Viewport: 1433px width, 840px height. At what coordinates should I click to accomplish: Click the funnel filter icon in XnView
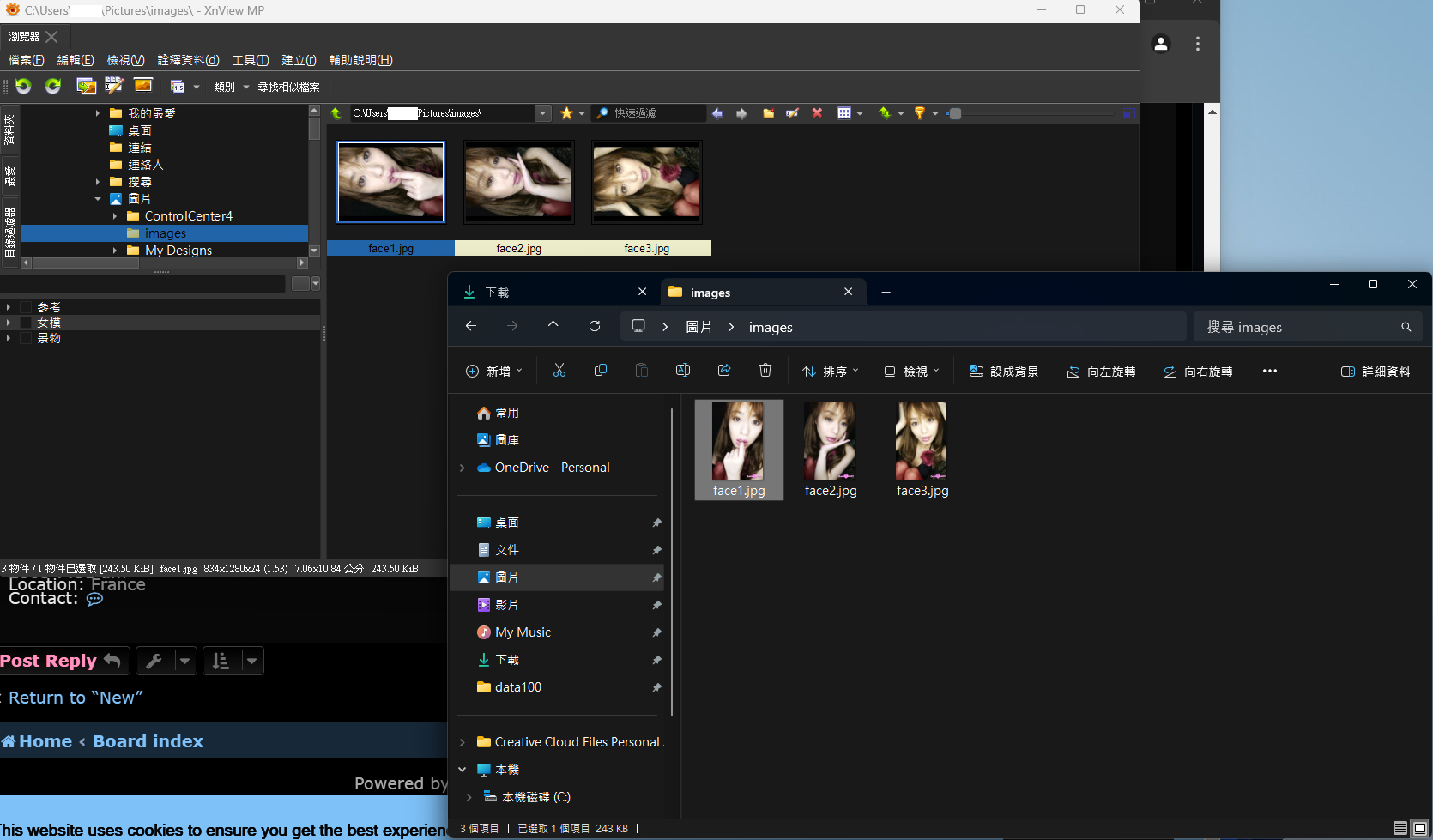(x=919, y=113)
